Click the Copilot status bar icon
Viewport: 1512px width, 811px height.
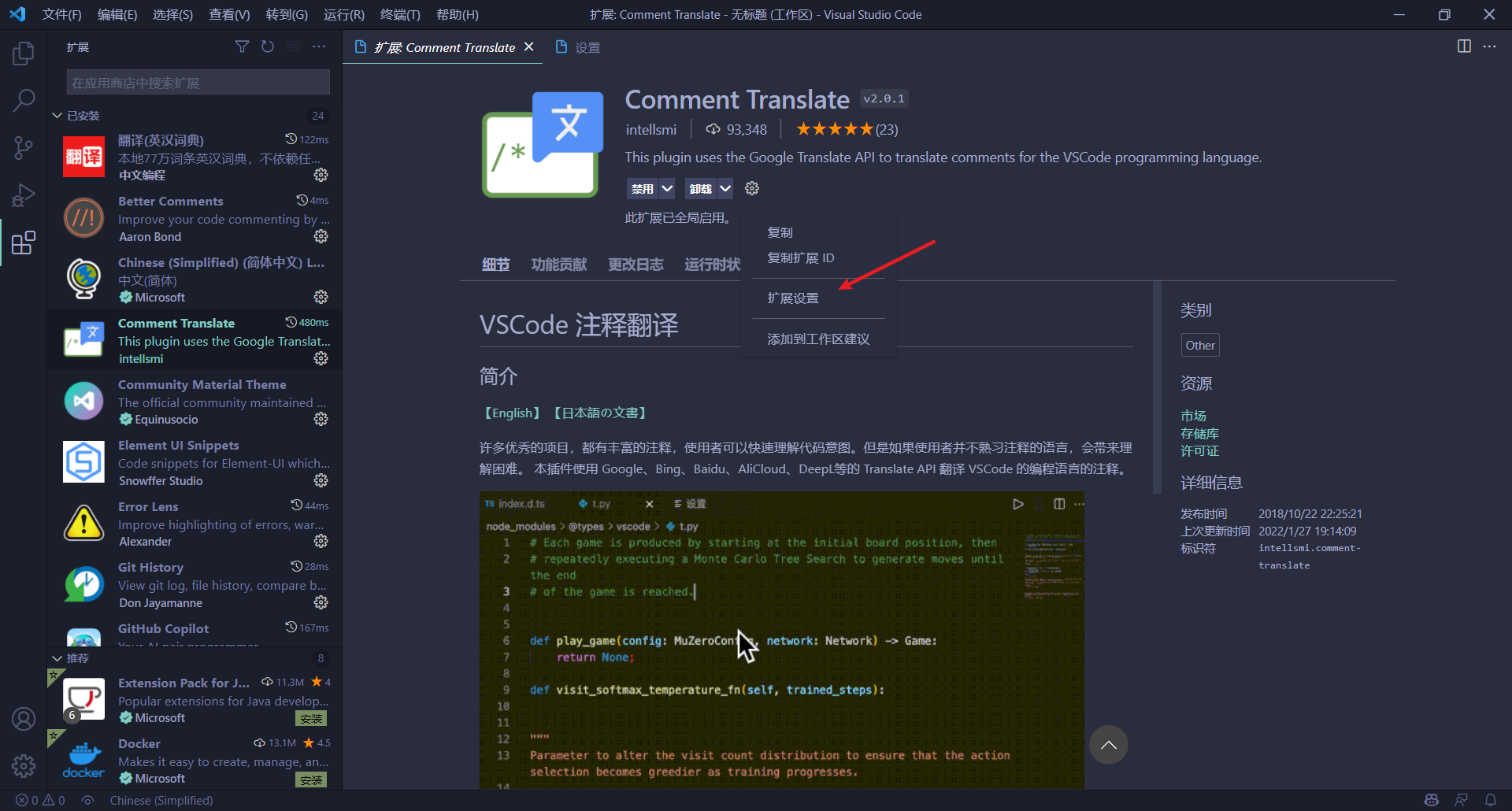click(x=1432, y=800)
